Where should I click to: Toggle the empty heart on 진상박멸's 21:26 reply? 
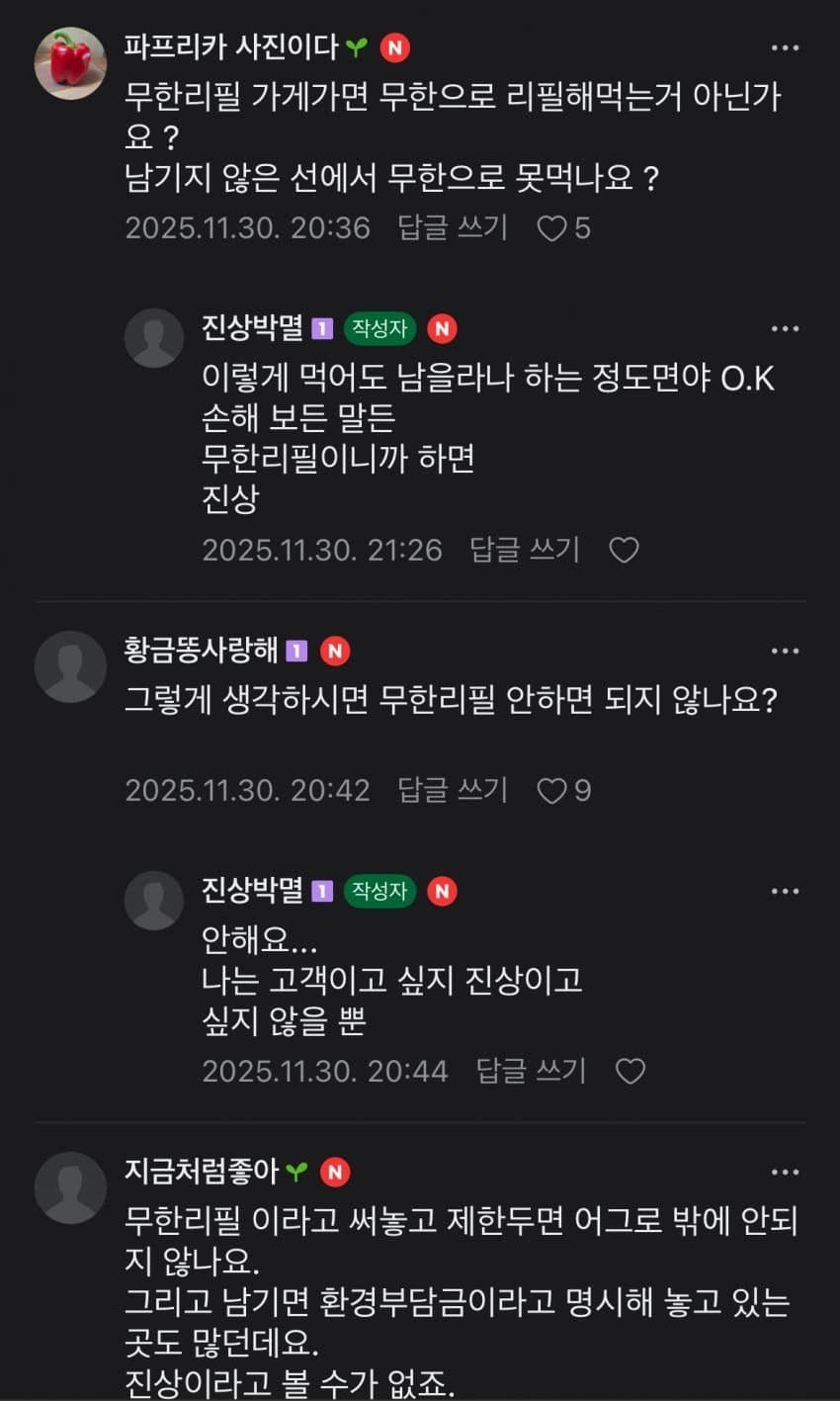[627, 548]
